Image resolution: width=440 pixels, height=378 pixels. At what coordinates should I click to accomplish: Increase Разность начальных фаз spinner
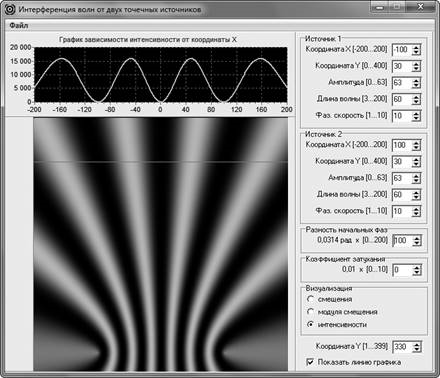point(417,238)
